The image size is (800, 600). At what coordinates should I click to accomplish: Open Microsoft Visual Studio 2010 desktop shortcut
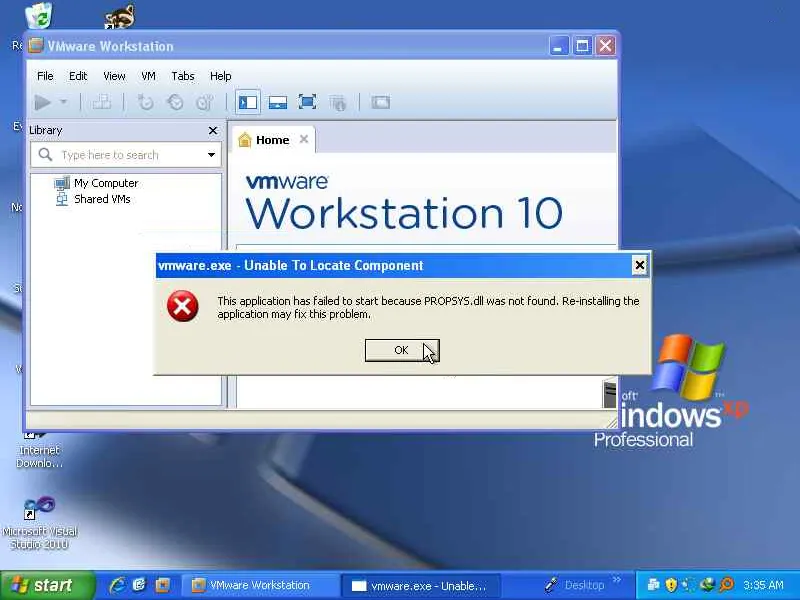[x=39, y=521]
